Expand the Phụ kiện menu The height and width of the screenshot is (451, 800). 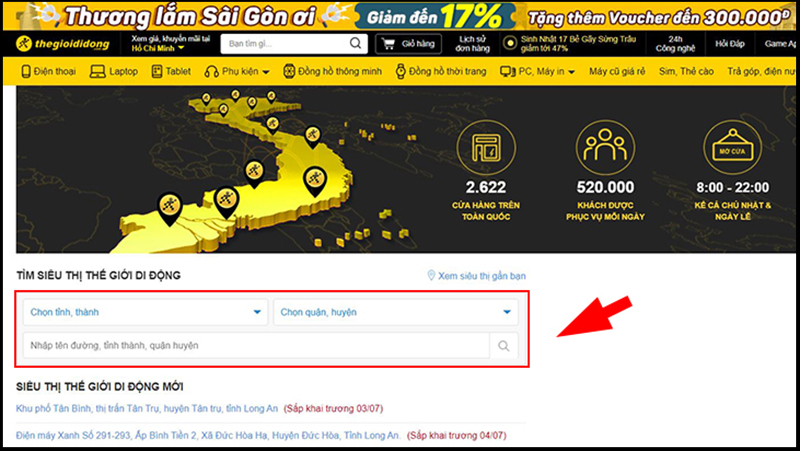point(237,71)
